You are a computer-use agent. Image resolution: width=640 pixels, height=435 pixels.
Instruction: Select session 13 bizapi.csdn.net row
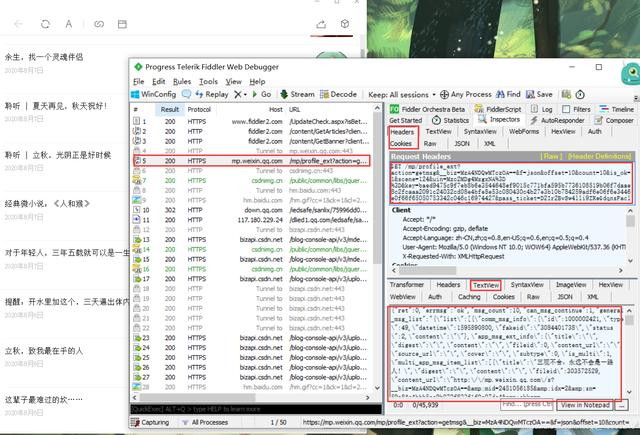coord(251,239)
